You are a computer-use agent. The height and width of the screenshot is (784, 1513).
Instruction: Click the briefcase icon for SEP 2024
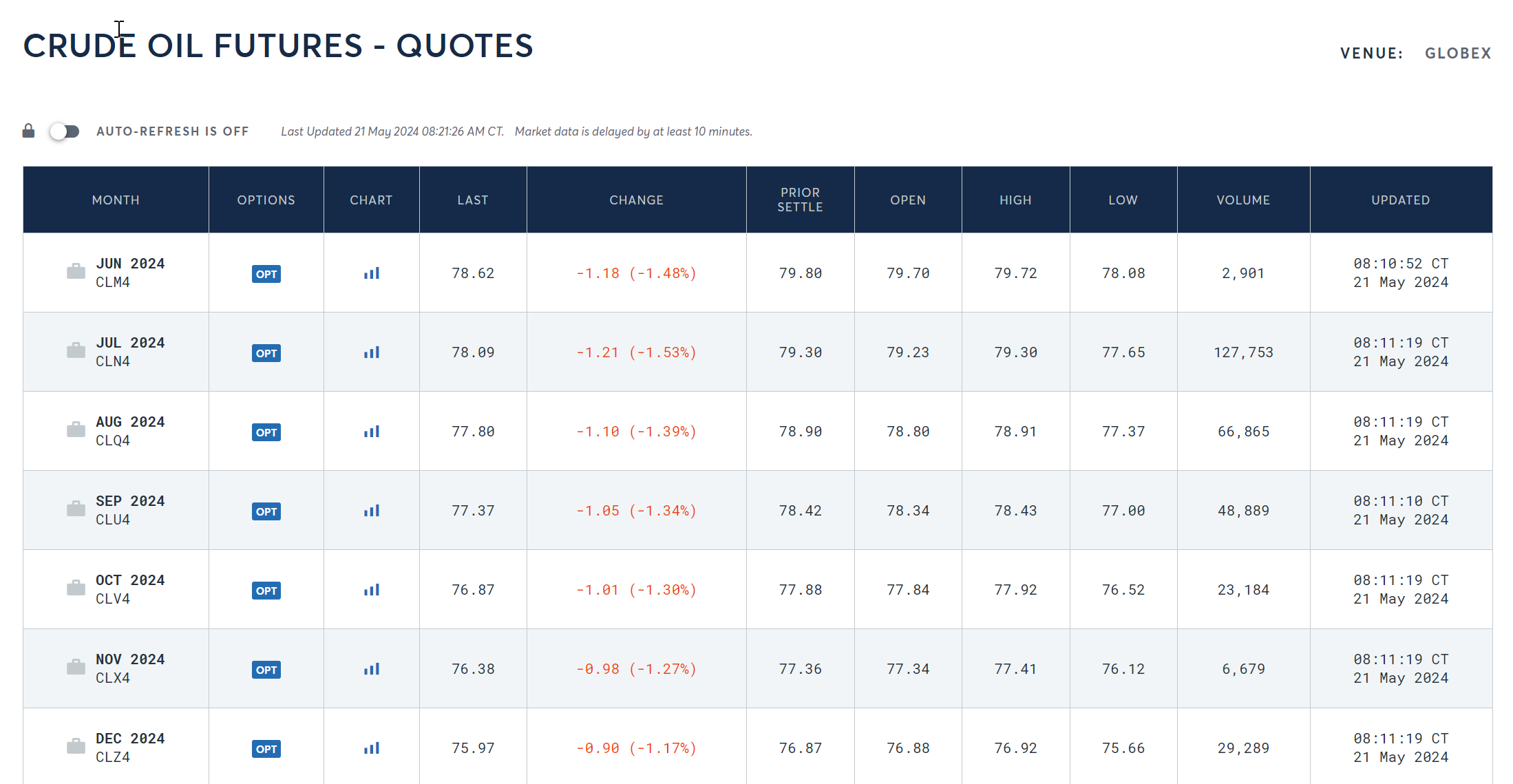76,509
